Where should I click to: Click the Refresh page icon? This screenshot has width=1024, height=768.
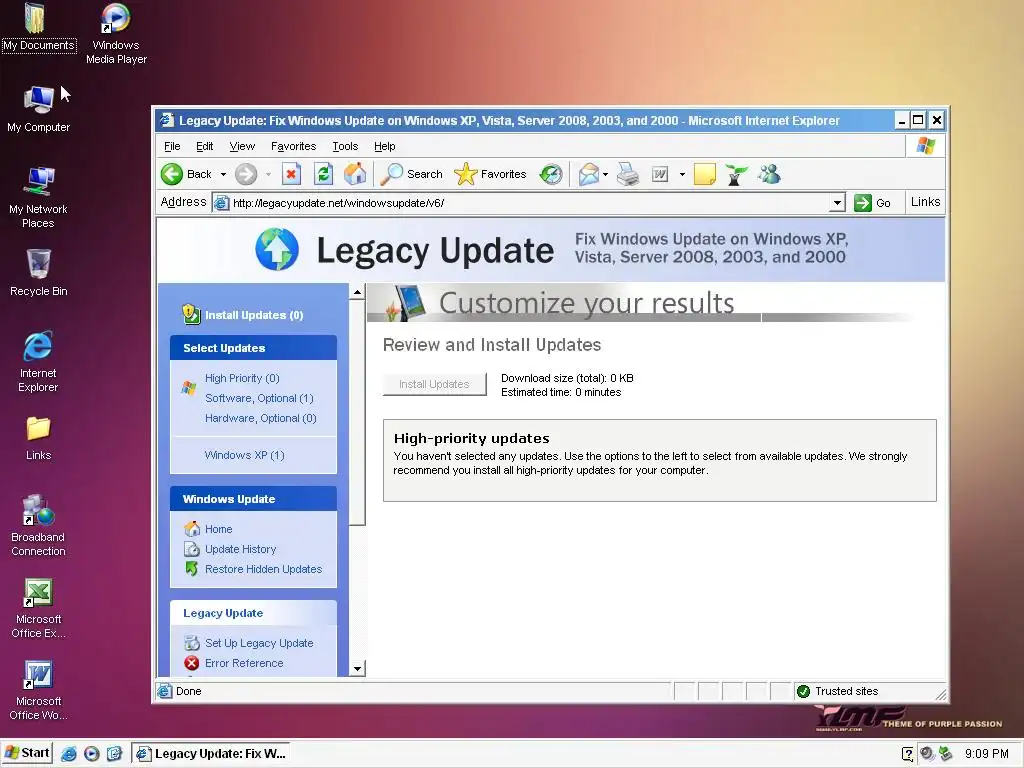point(323,174)
